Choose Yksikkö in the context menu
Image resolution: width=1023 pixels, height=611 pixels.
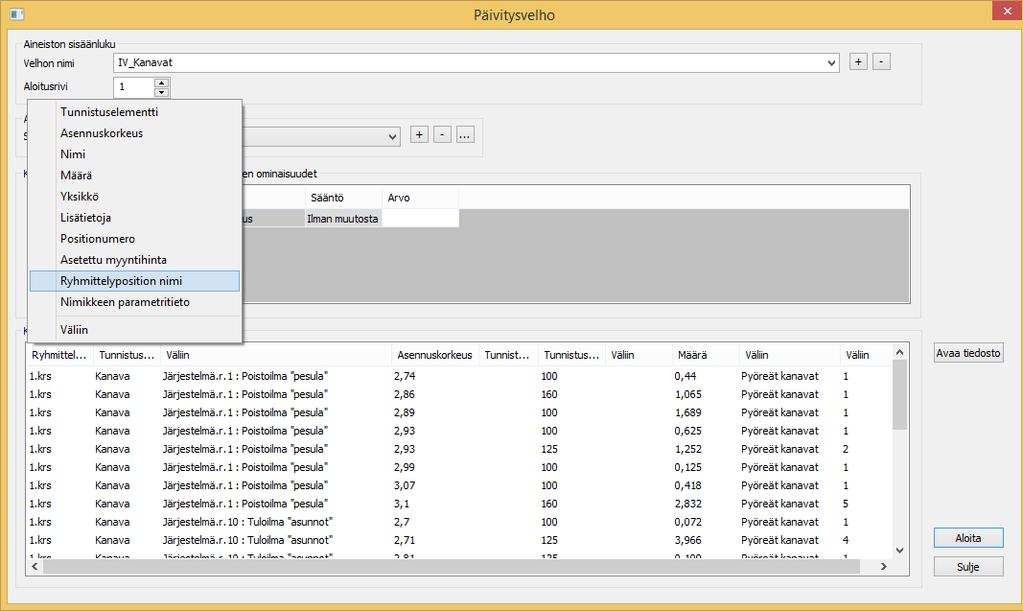tap(134, 196)
